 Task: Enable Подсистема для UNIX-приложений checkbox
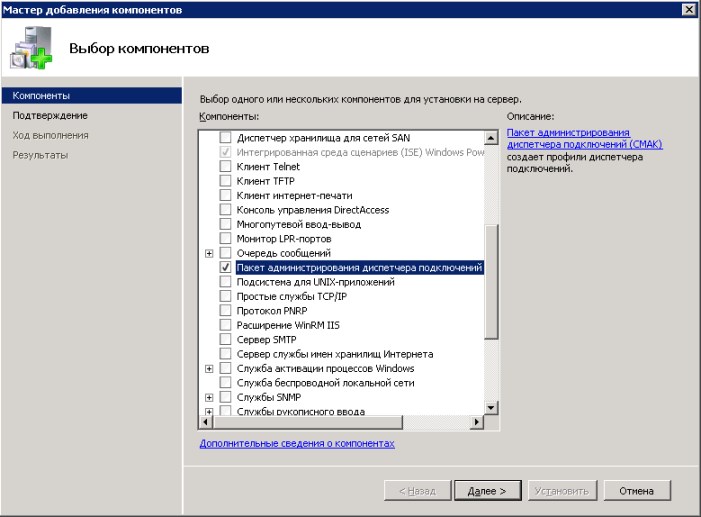click(225, 281)
